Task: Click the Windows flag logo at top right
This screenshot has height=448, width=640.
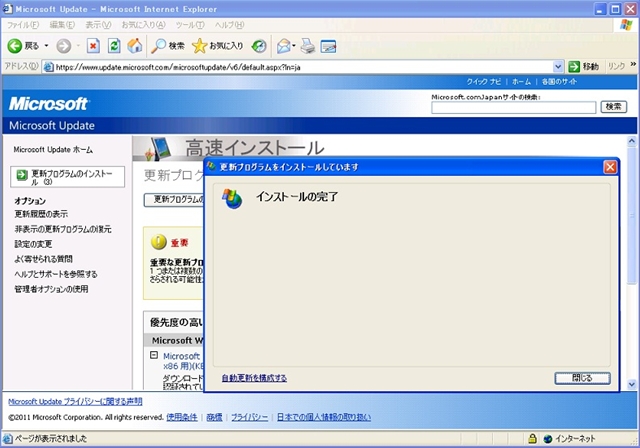Action: coord(626,25)
